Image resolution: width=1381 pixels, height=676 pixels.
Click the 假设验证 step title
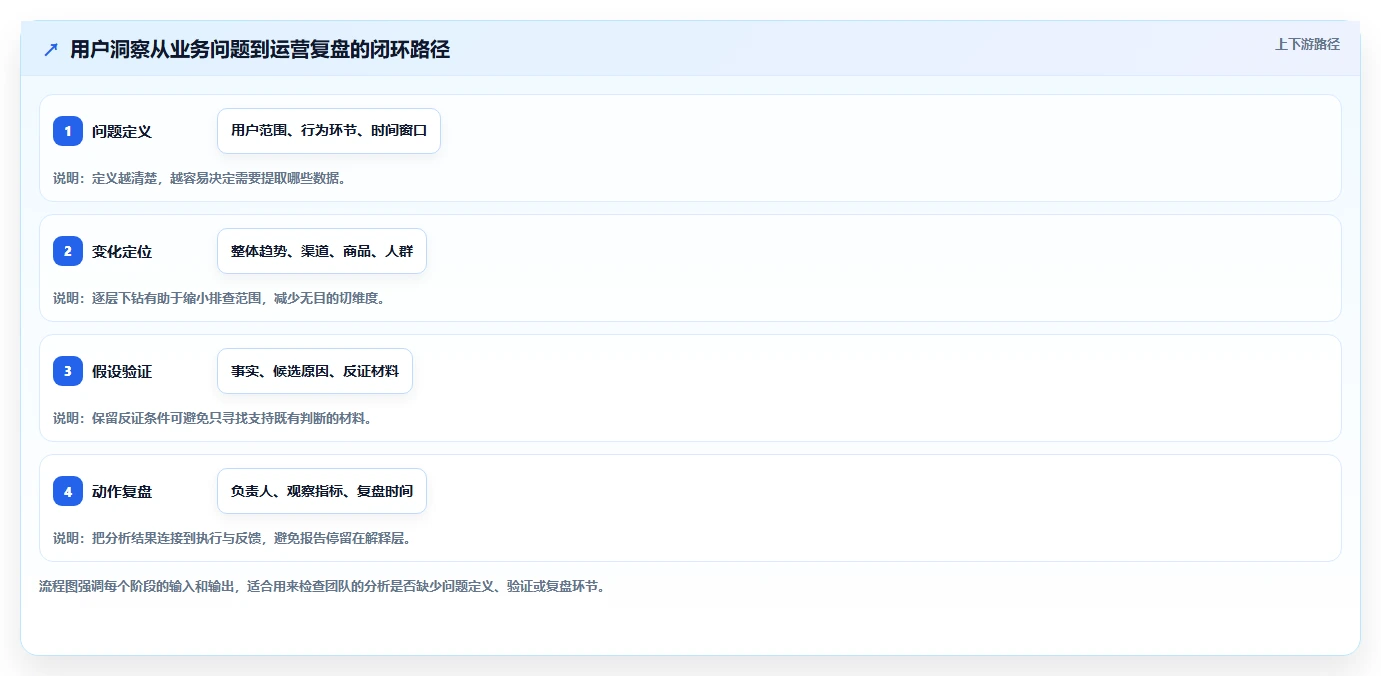[x=122, y=371]
